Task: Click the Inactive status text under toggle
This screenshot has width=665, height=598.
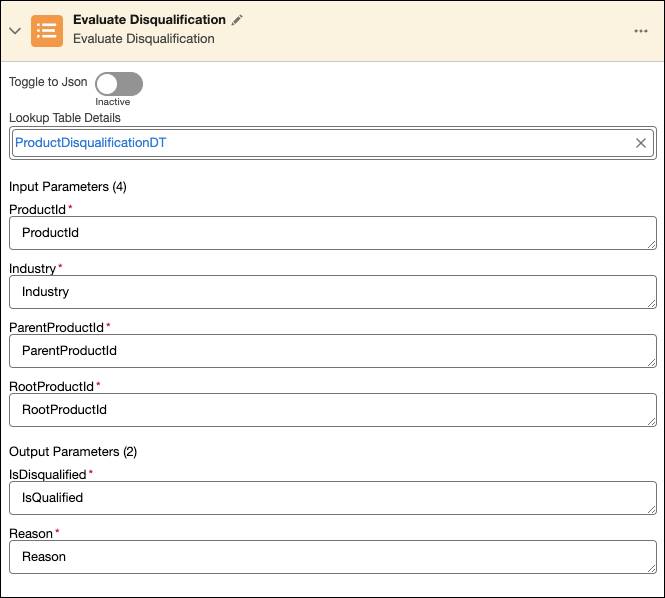Action: click(x=112, y=102)
